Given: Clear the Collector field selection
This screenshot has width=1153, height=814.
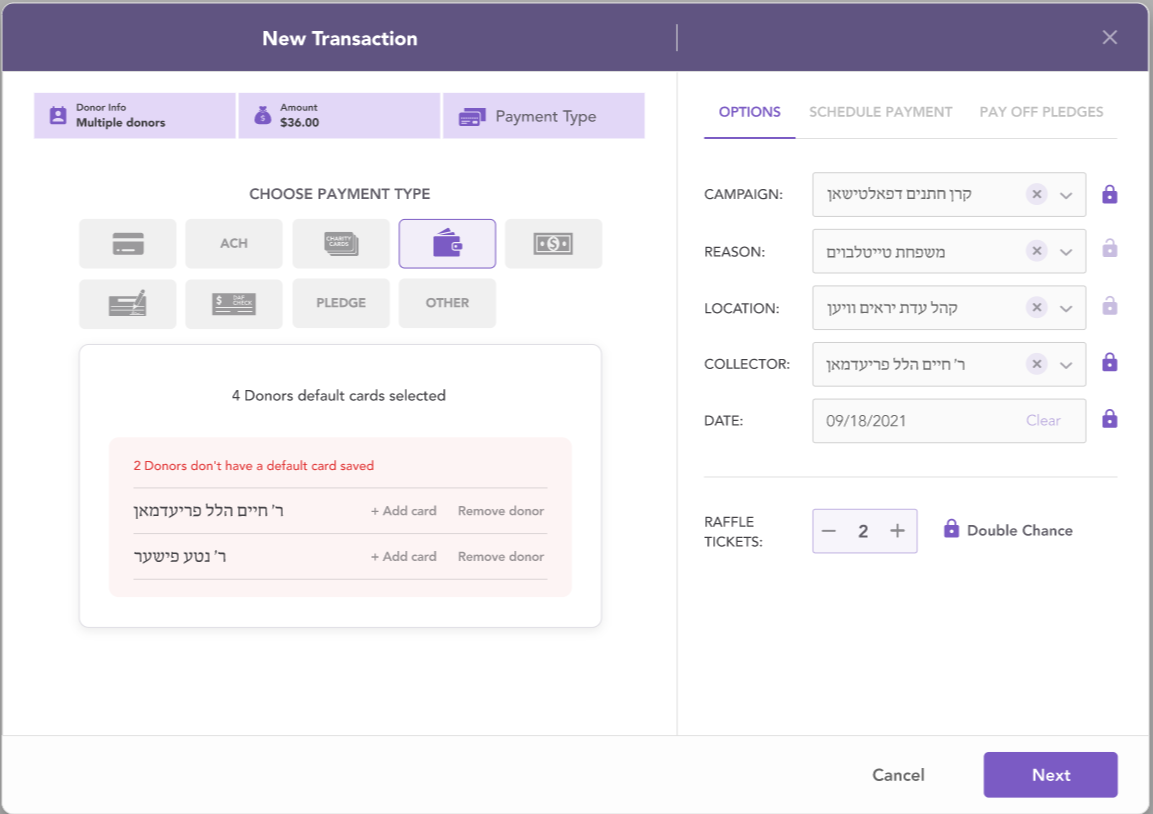Looking at the screenshot, I should point(1037,364).
